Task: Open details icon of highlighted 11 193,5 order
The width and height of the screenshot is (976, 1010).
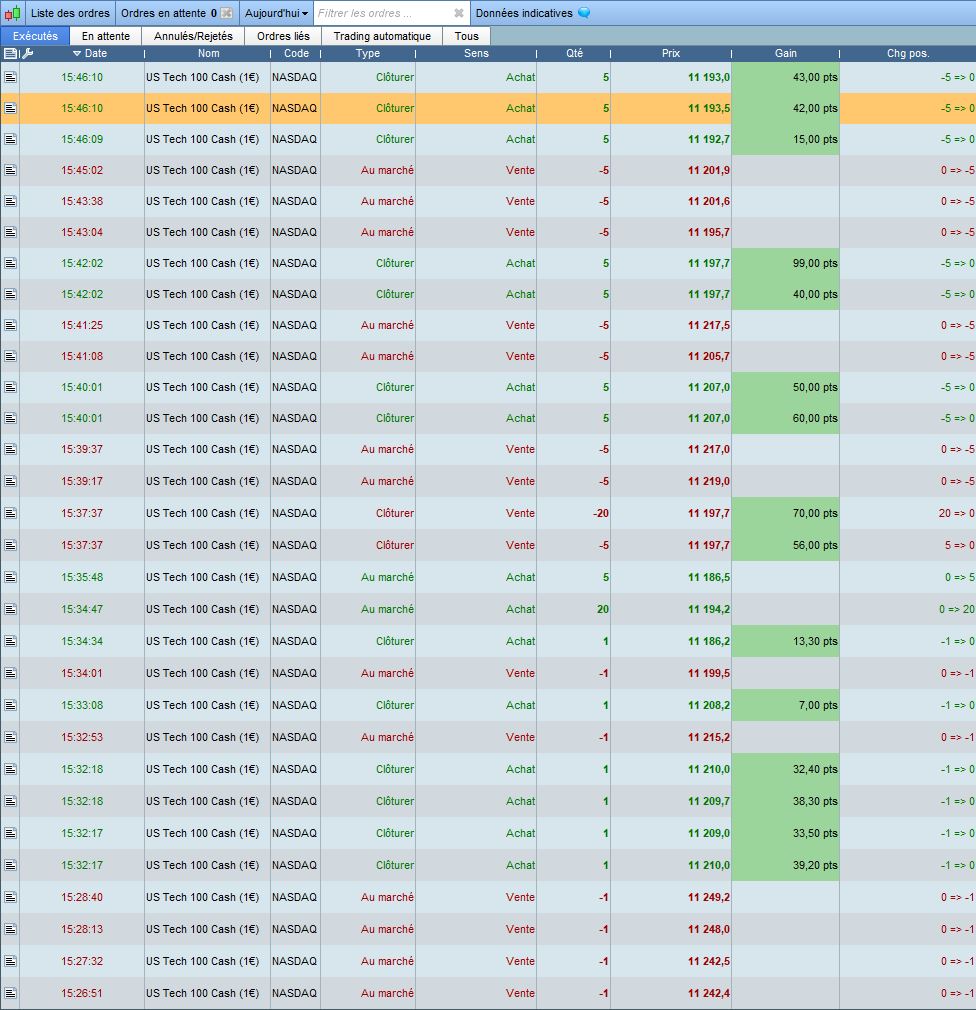Action: point(10,108)
